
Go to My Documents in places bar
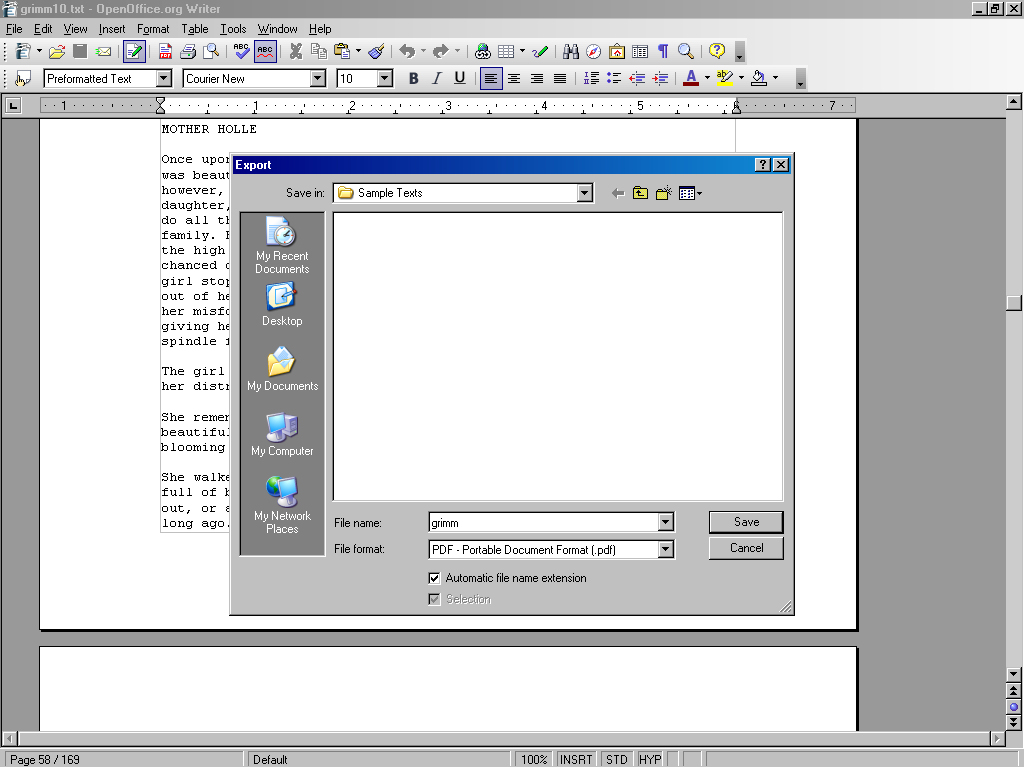[282, 369]
